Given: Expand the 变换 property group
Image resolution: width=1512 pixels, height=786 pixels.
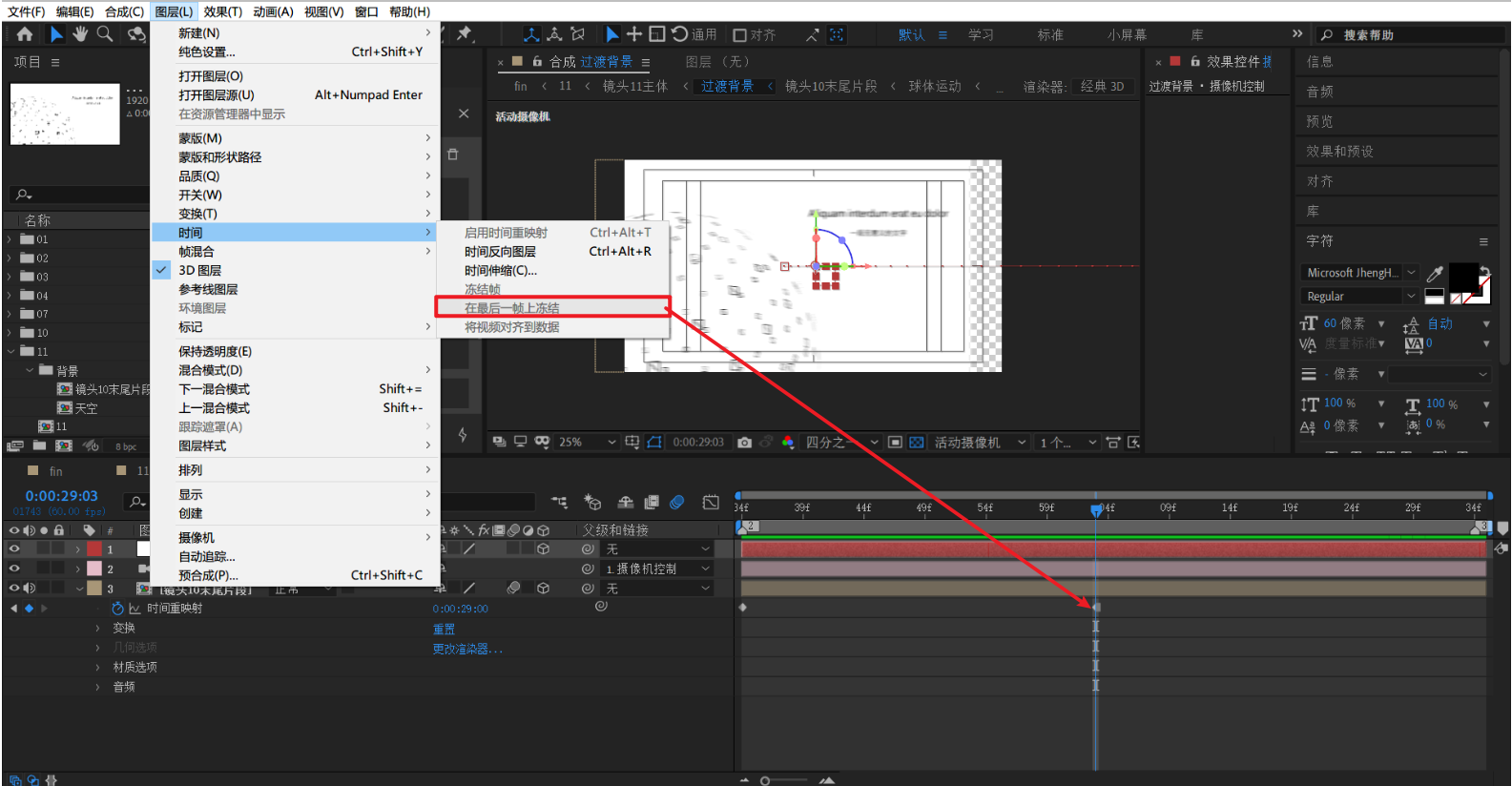Looking at the screenshot, I should (97, 628).
